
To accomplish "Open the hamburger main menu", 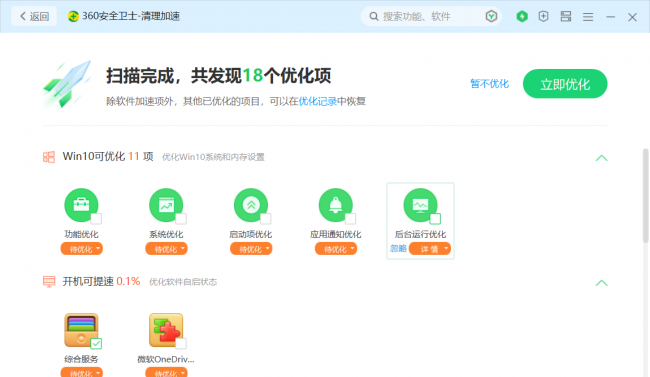I will point(588,17).
